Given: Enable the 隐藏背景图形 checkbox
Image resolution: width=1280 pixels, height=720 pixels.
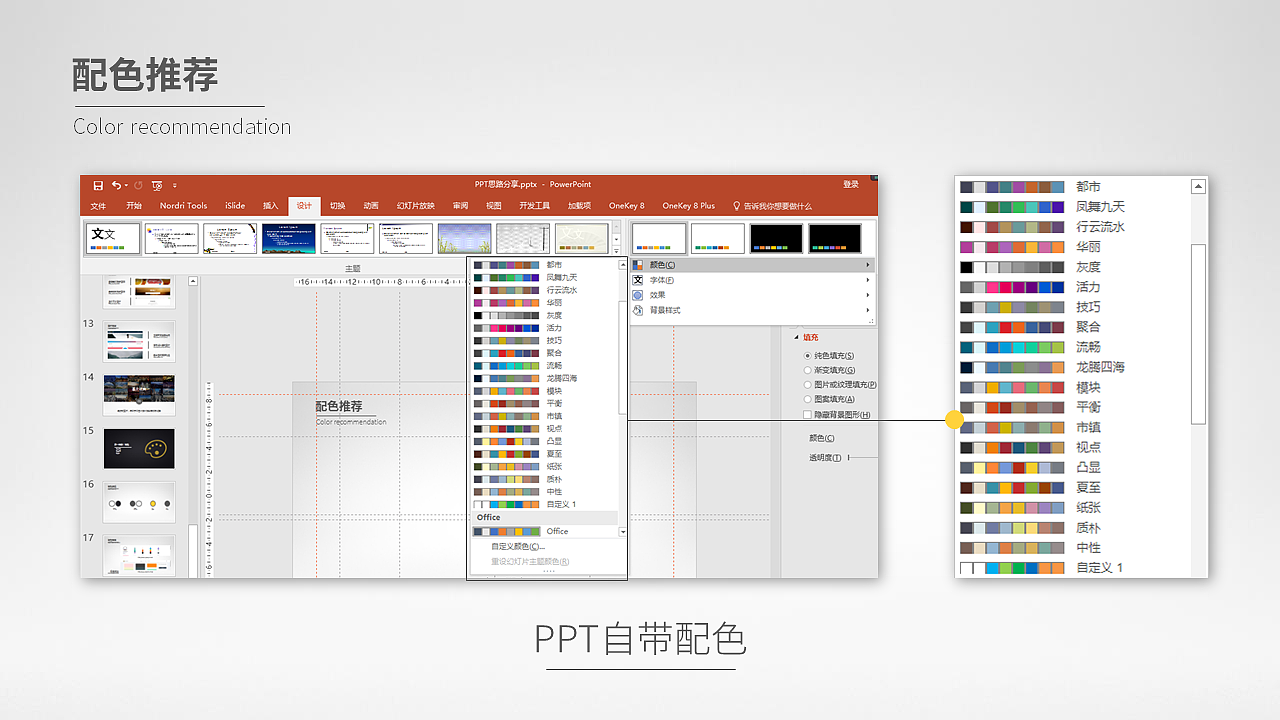Looking at the screenshot, I should pyautogui.click(x=807, y=414).
